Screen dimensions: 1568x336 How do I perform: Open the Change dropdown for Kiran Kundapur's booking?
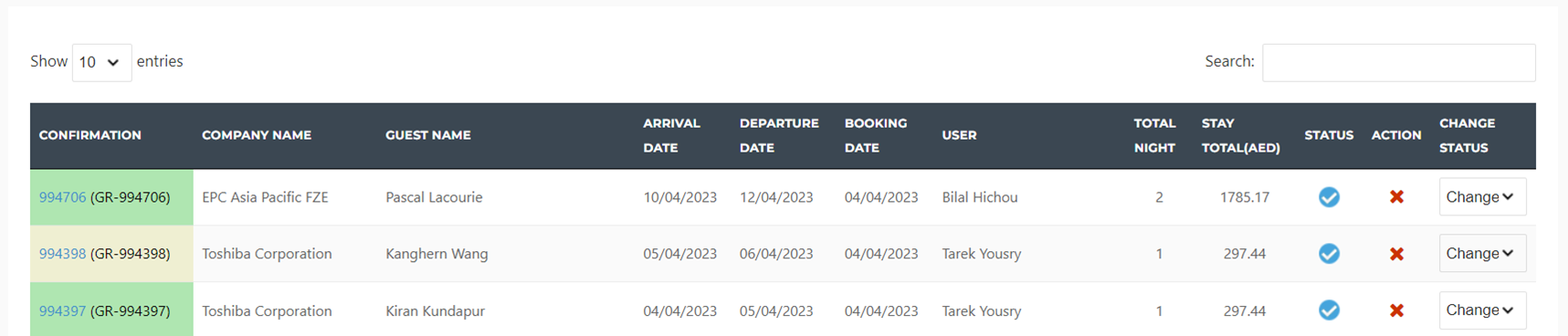pyautogui.click(x=1482, y=310)
